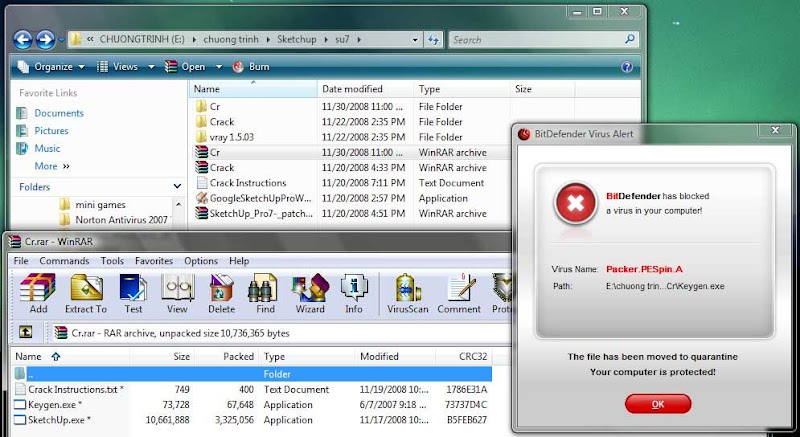Click the Explorer help question mark icon
800x437 pixels.
(x=627, y=67)
